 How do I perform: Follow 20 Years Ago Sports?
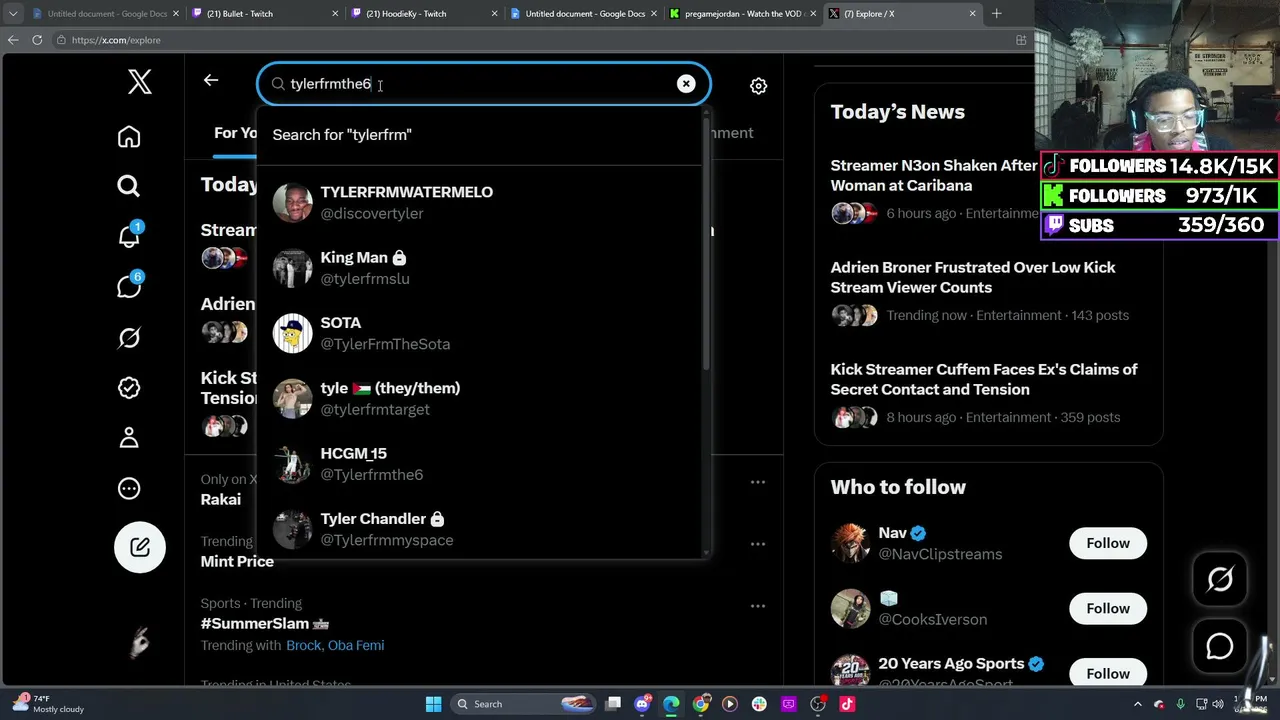pyautogui.click(x=1108, y=673)
